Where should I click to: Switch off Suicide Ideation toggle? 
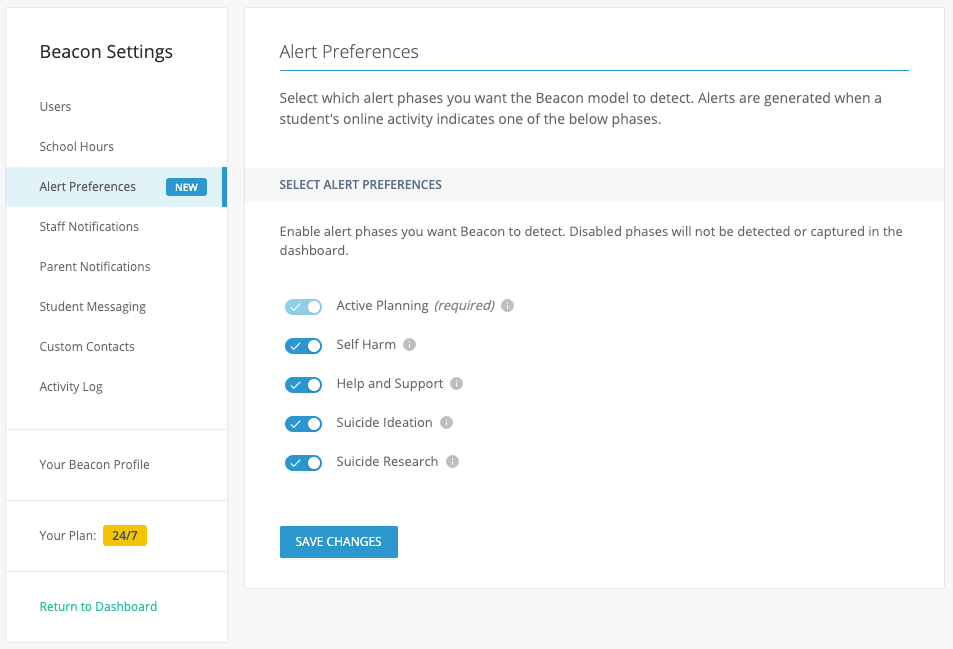303,424
